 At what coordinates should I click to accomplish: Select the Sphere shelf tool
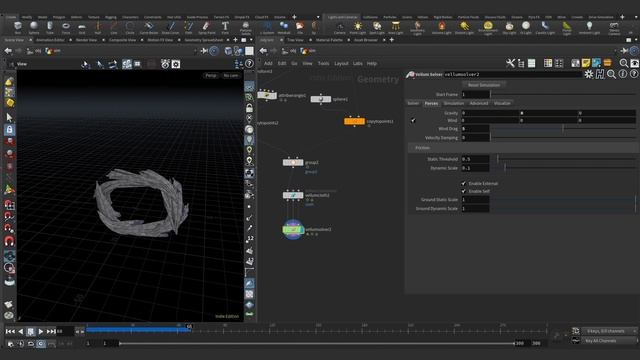[33, 28]
